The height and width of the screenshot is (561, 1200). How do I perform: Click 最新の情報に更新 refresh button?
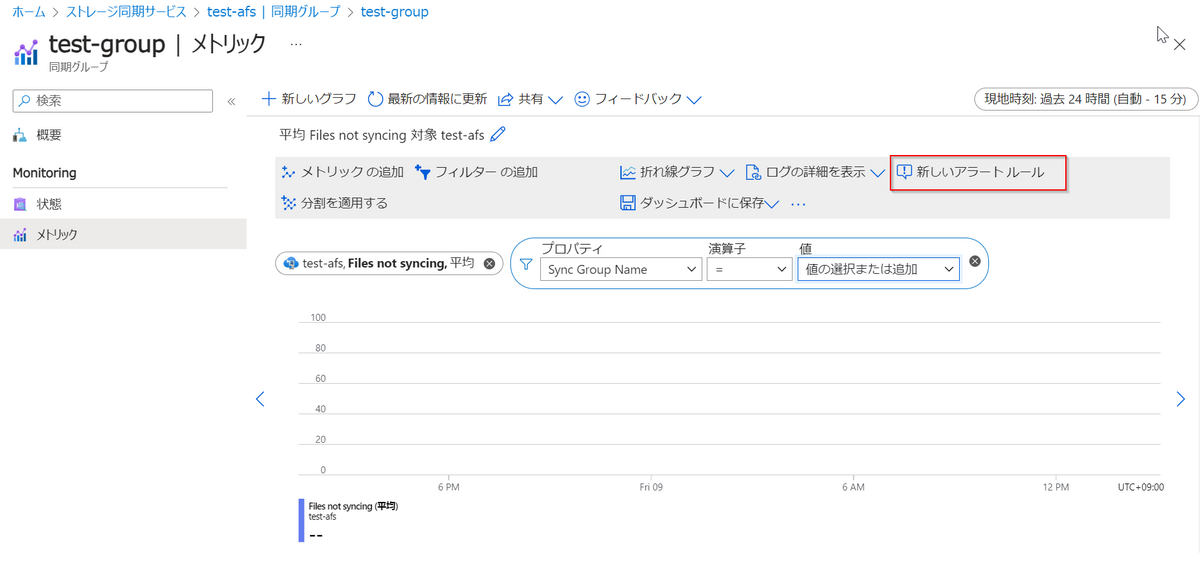[427, 99]
